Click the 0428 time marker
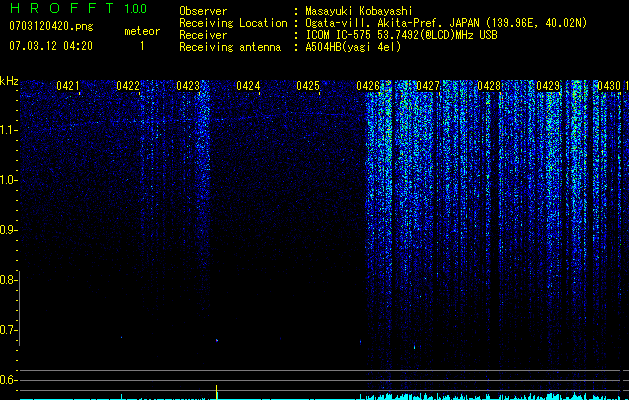 [x=489, y=86]
